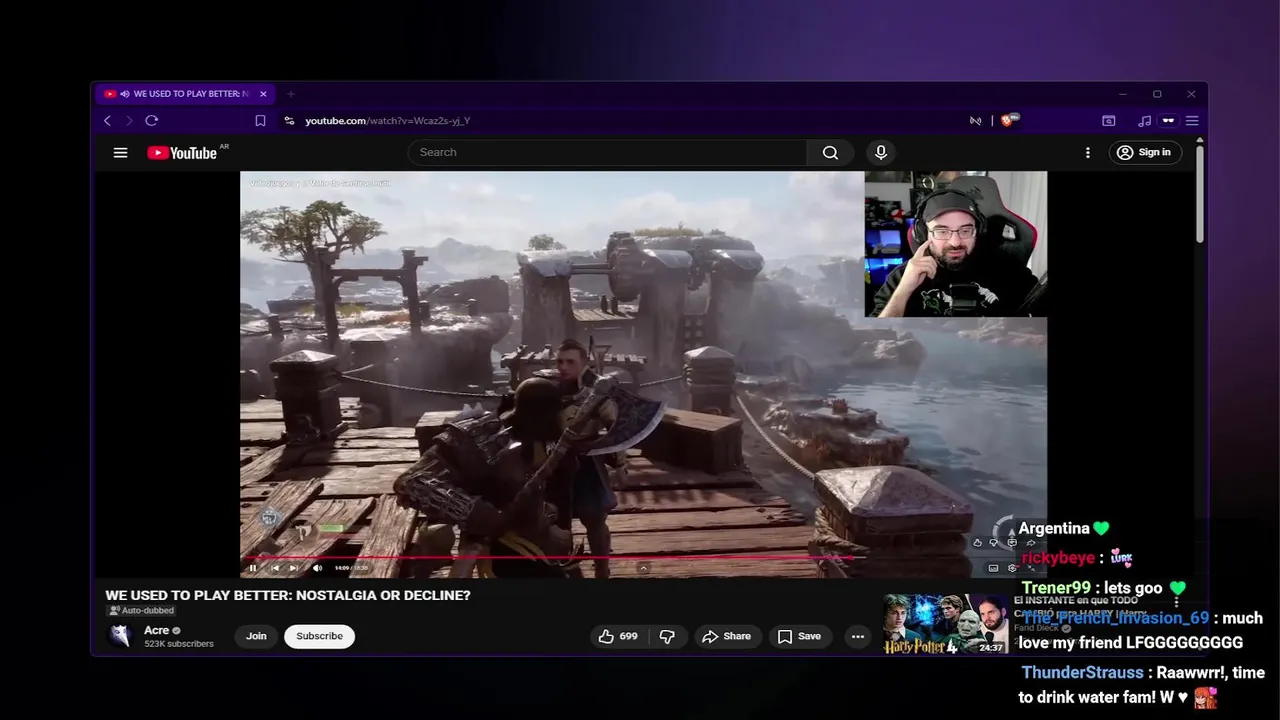The image size is (1280, 720).
Task: Click the in-video like overlay icon
Action: (x=978, y=543)
